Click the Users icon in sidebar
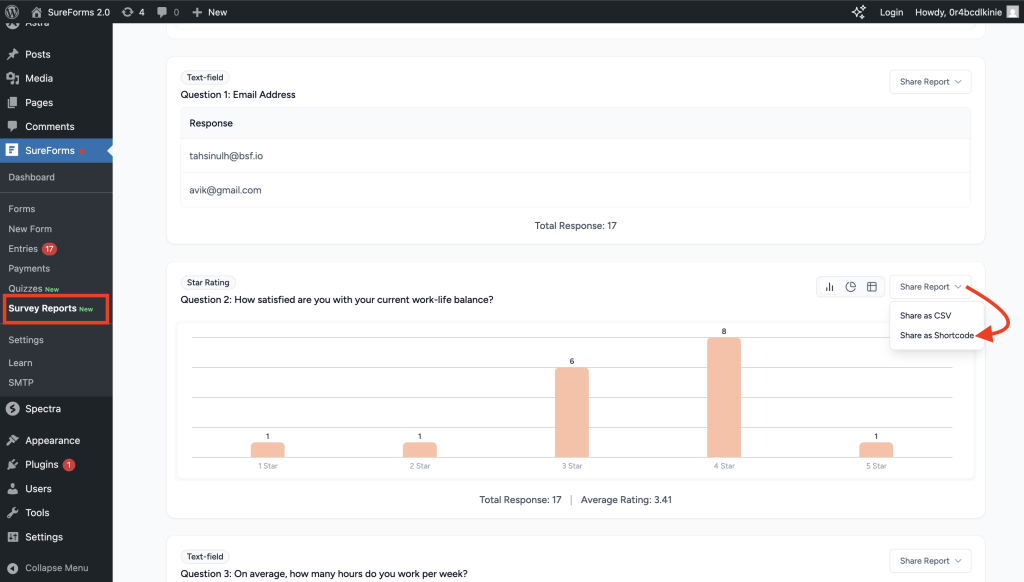This screenshot has height=582, width=1024. [x=12, y=489]
